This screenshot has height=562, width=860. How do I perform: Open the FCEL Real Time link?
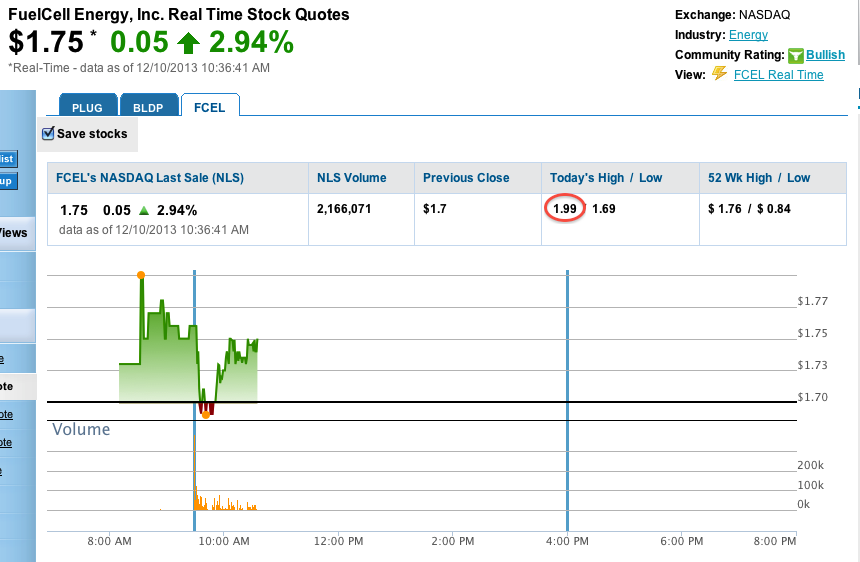click(x=779, y=75)
